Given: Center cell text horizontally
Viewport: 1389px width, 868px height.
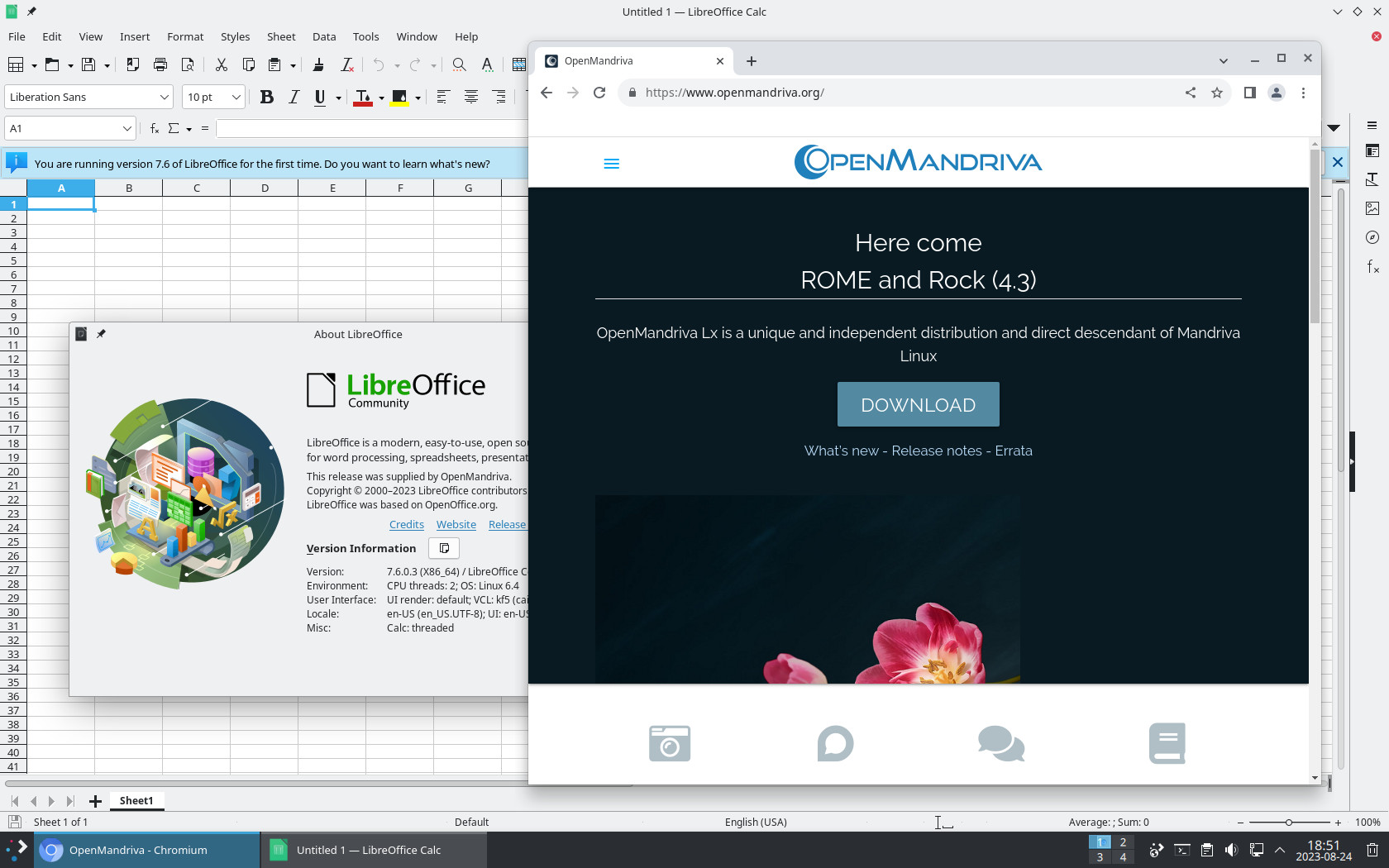Looking at the screenshot, I should point(470,97).
